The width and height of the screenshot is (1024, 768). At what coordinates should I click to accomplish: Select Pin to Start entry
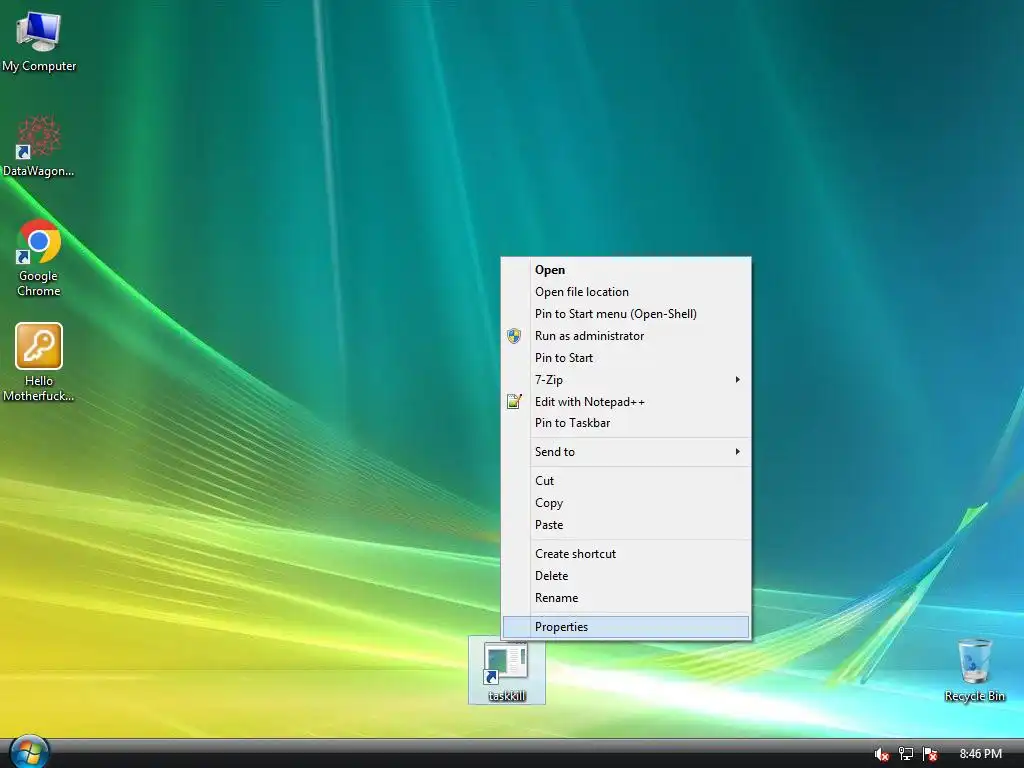point(626,358)
